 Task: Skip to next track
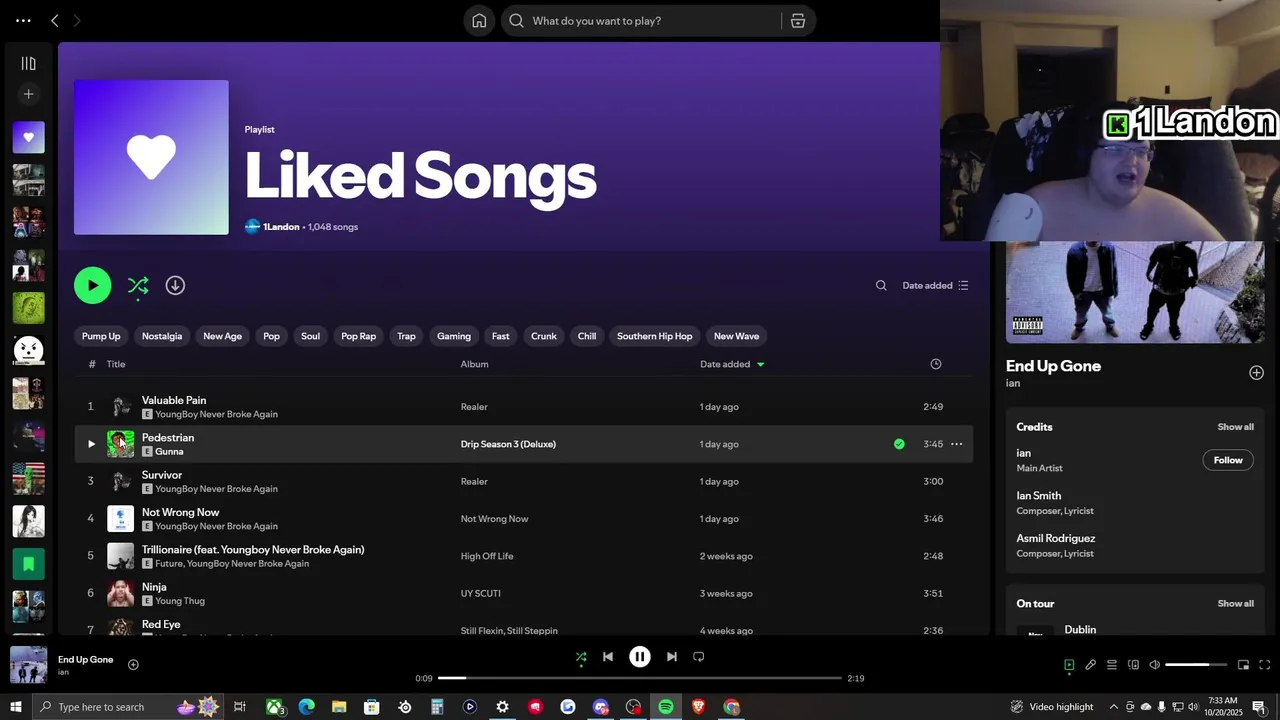point(672,657)
